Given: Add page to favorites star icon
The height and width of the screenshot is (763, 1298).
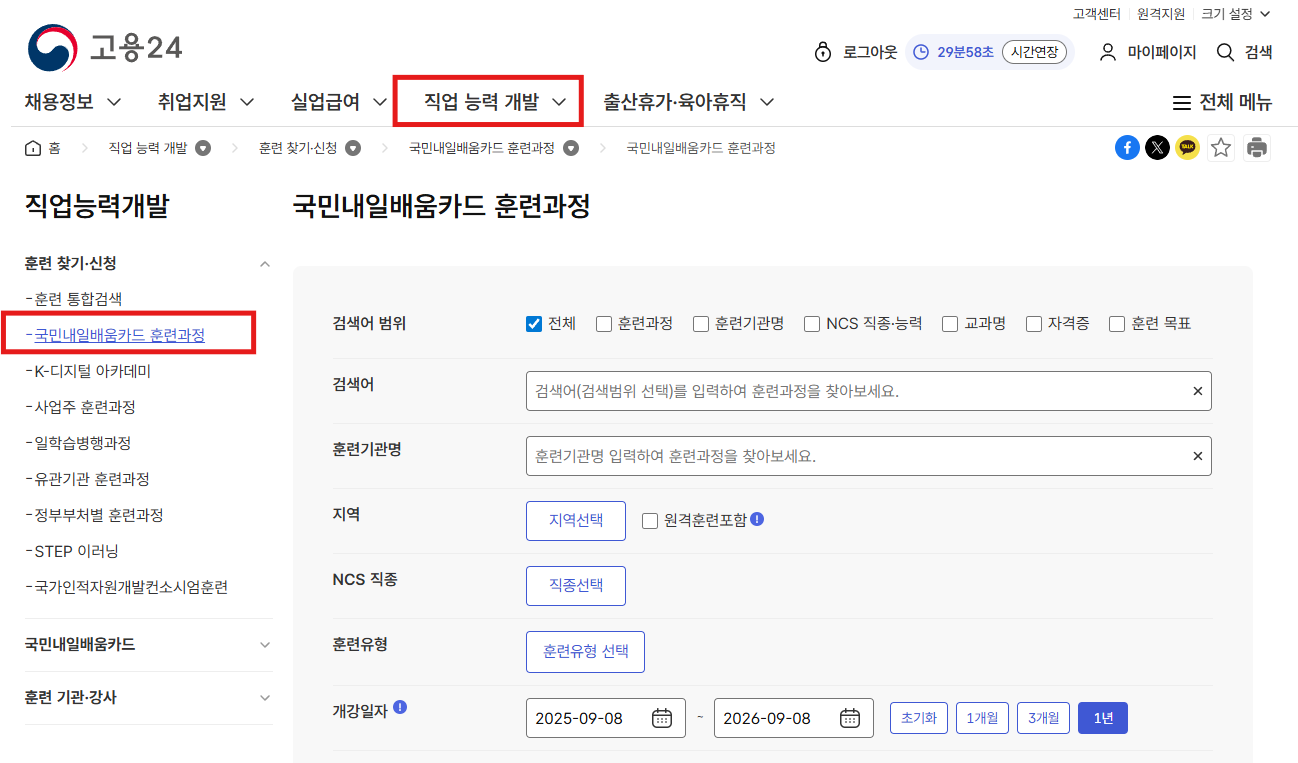Looking at the screenshot, I should 1221,148.
